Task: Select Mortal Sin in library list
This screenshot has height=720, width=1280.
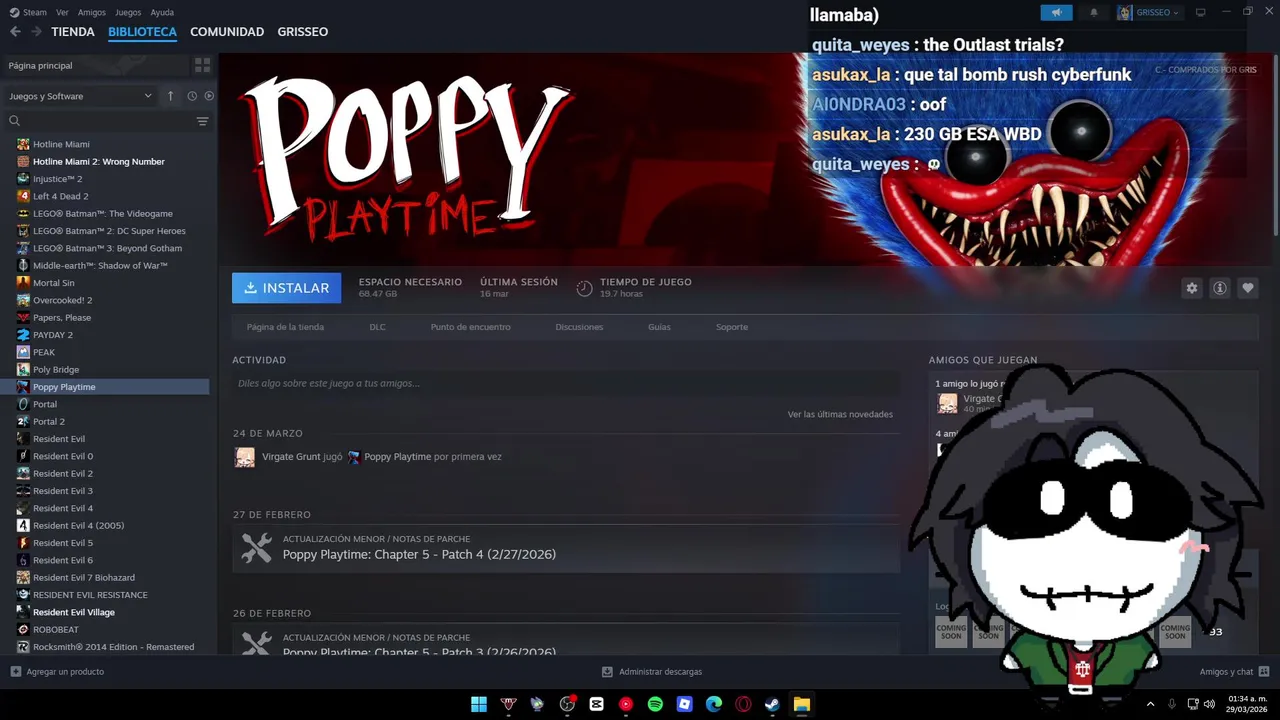Action: (x=53, y=283)
